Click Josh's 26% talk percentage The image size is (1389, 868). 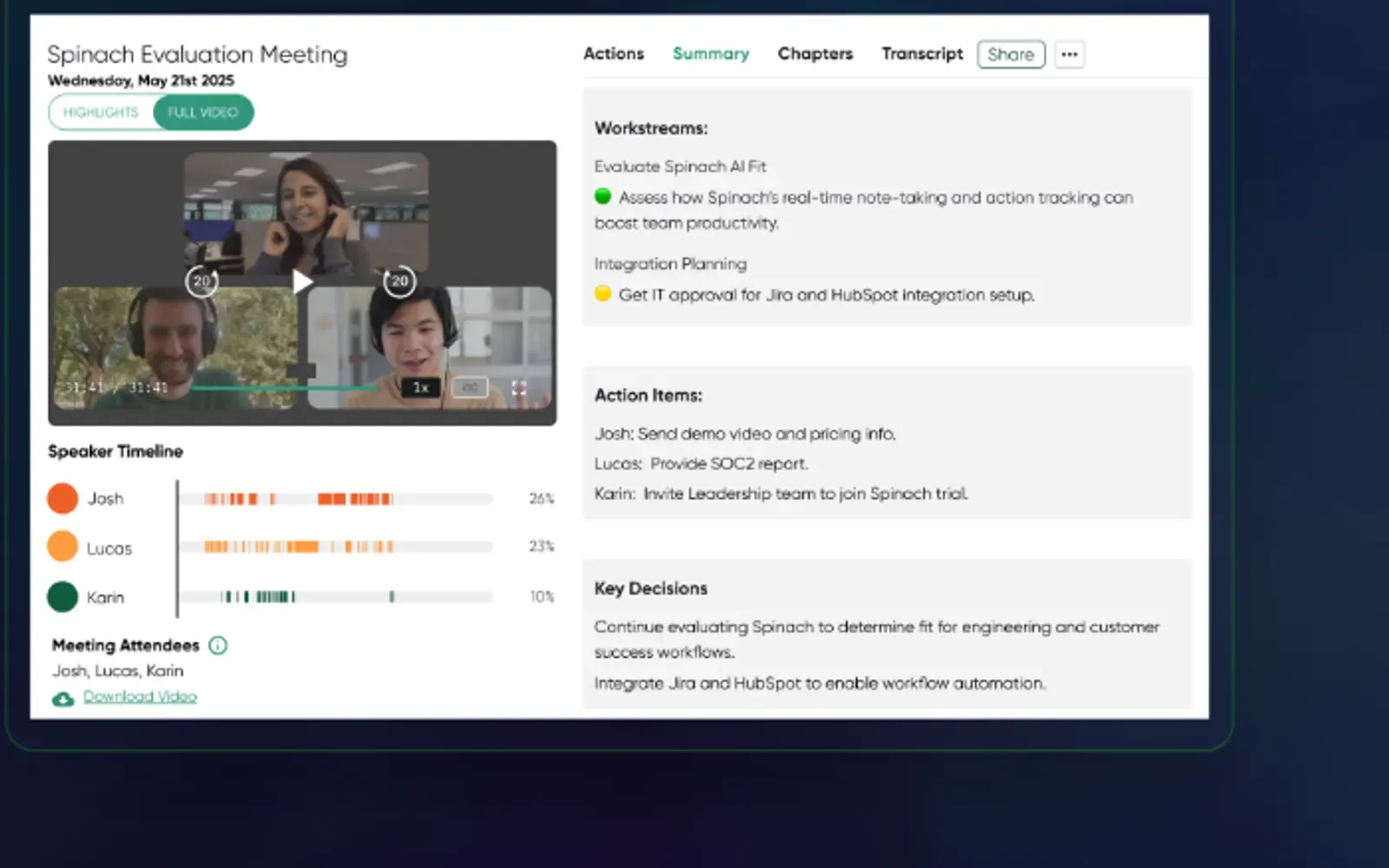542,498
